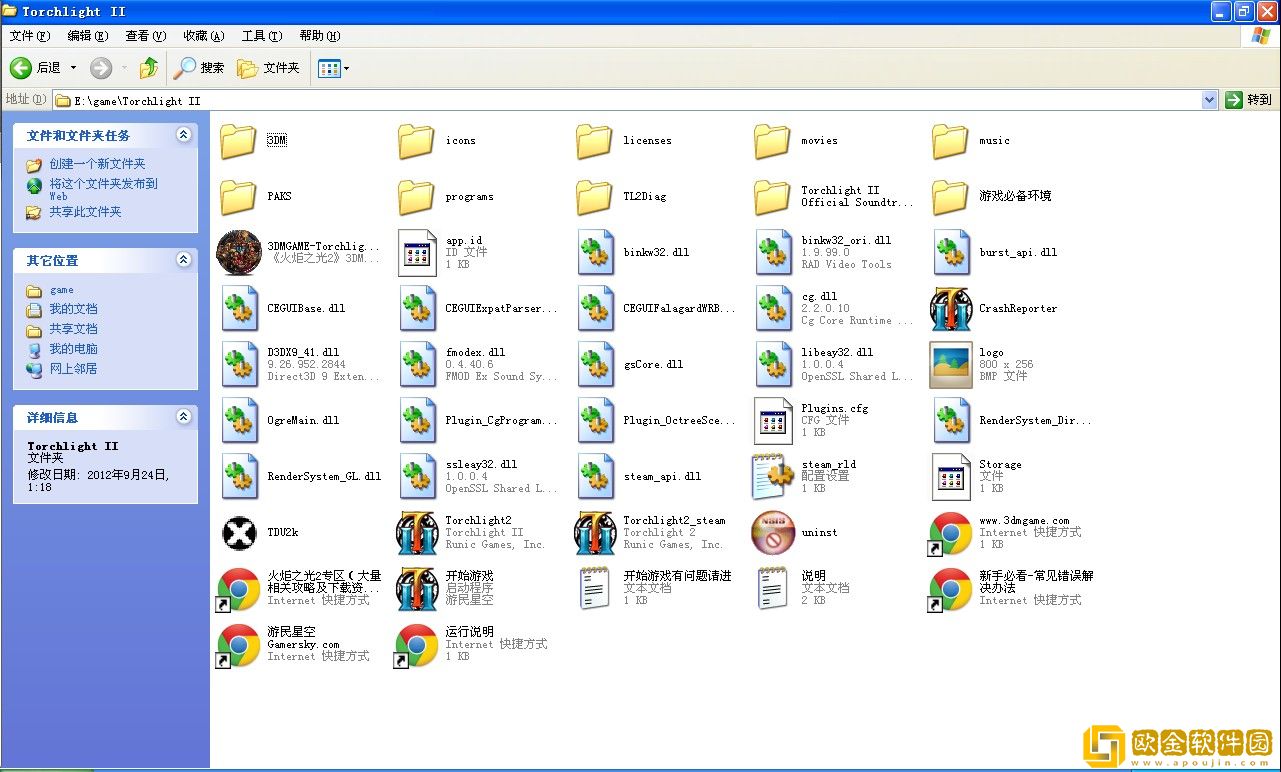Select the OgreMain.dll file name
Viewport: 1281px width, 772px height.
click(303, 421)
